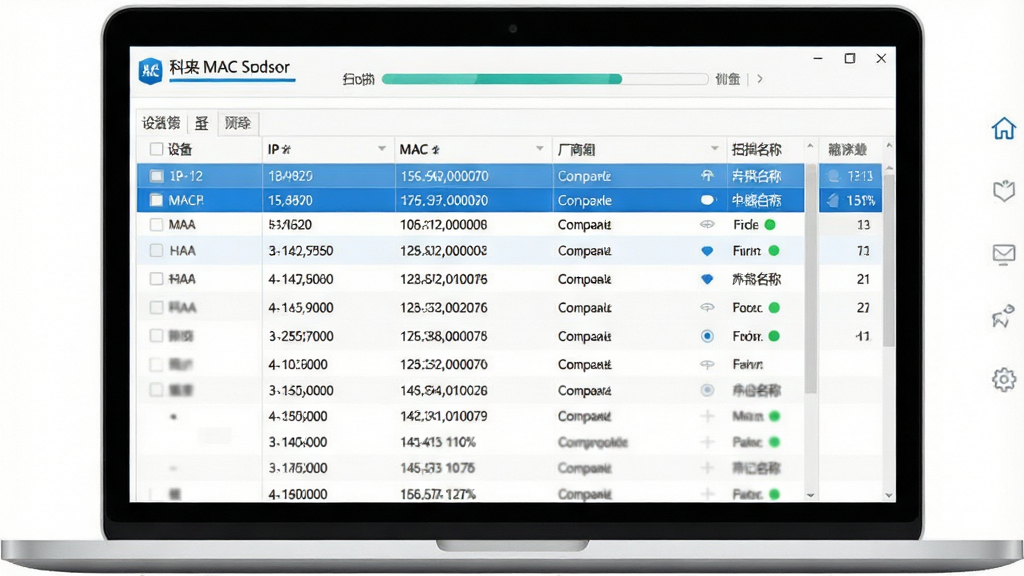1024x576 pixels.
Task: Toggle checkbox for IP-12 row
Action: point(156,176)
